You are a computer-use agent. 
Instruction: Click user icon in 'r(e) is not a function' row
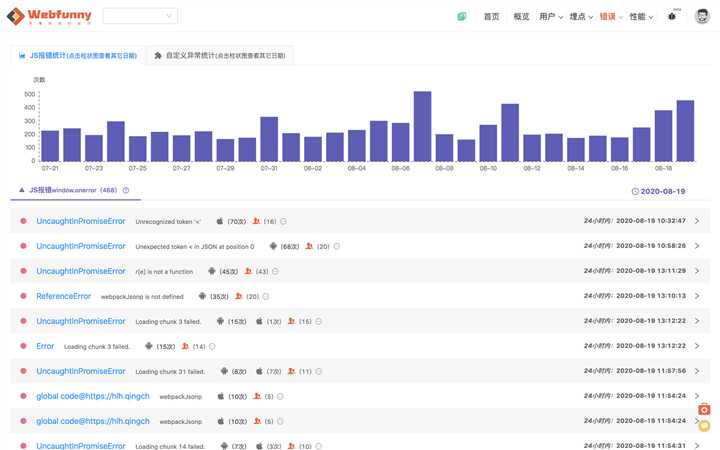pos(248,271)
